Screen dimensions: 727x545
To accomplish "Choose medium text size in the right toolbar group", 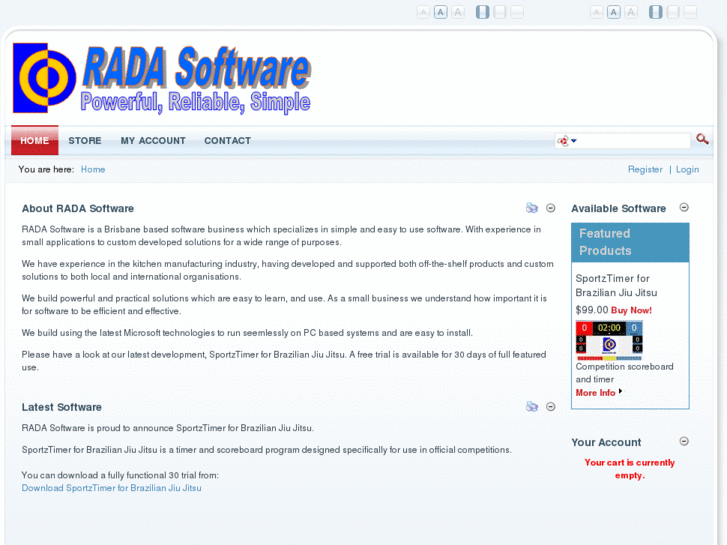I will pos(614,12).
